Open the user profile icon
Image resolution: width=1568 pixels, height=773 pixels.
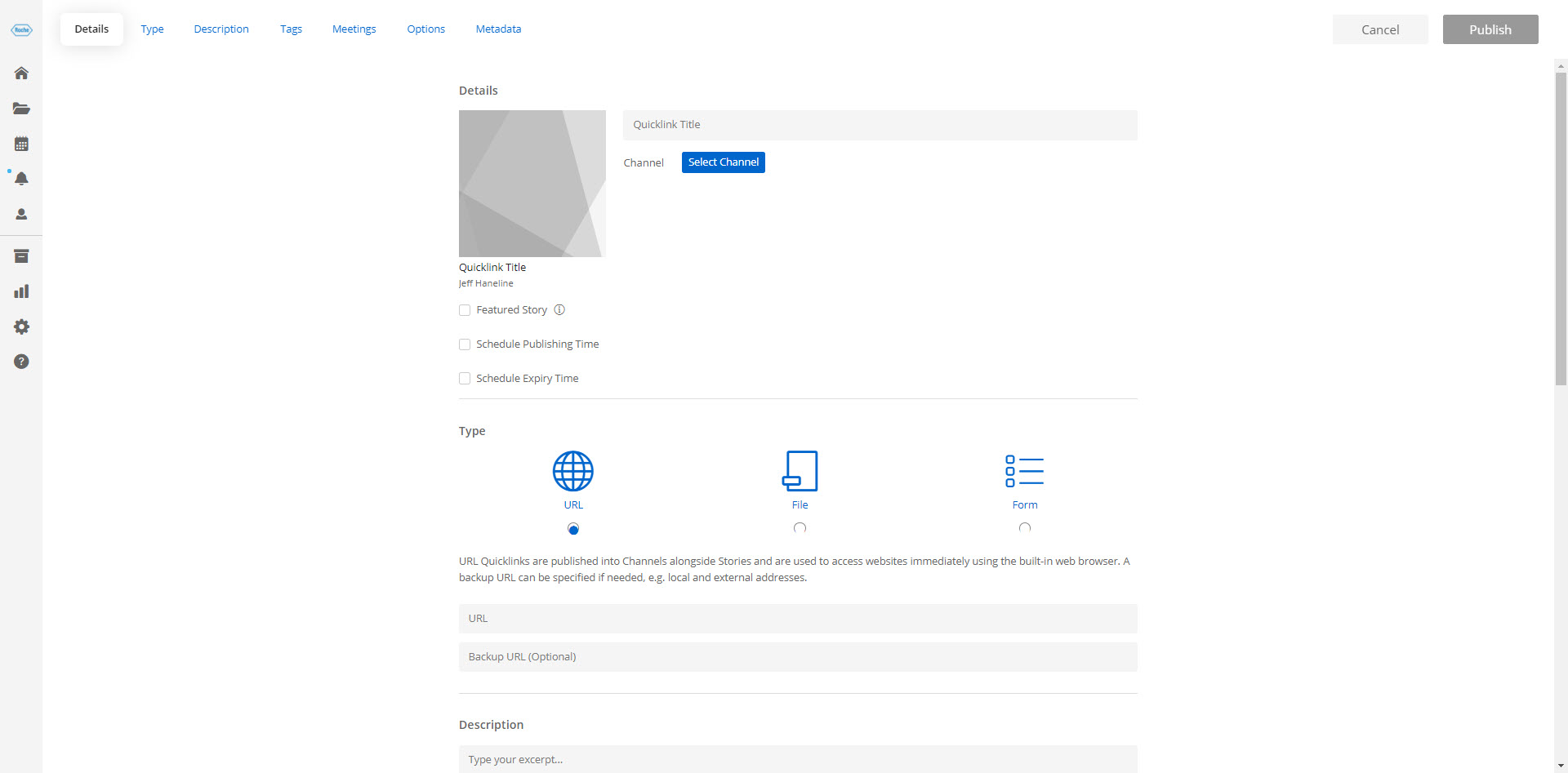click(21, 214)
